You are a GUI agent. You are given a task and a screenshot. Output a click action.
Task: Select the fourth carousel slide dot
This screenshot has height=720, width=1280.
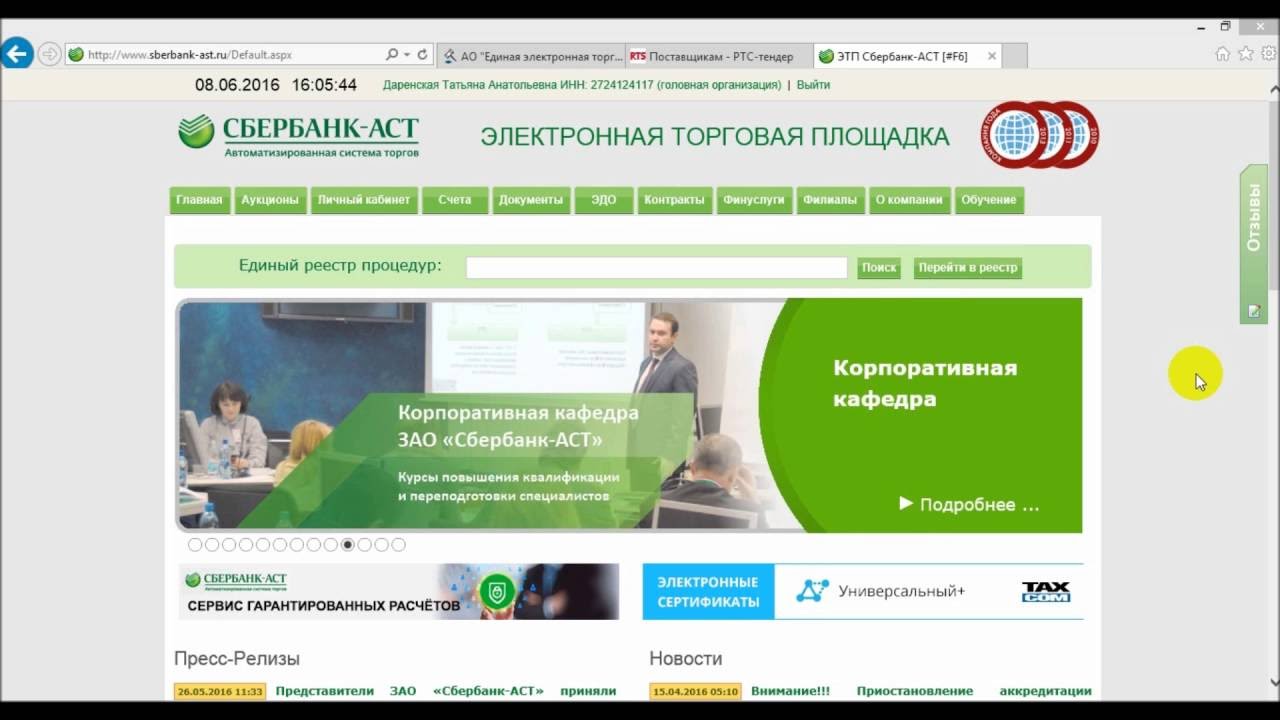point(246,545)
